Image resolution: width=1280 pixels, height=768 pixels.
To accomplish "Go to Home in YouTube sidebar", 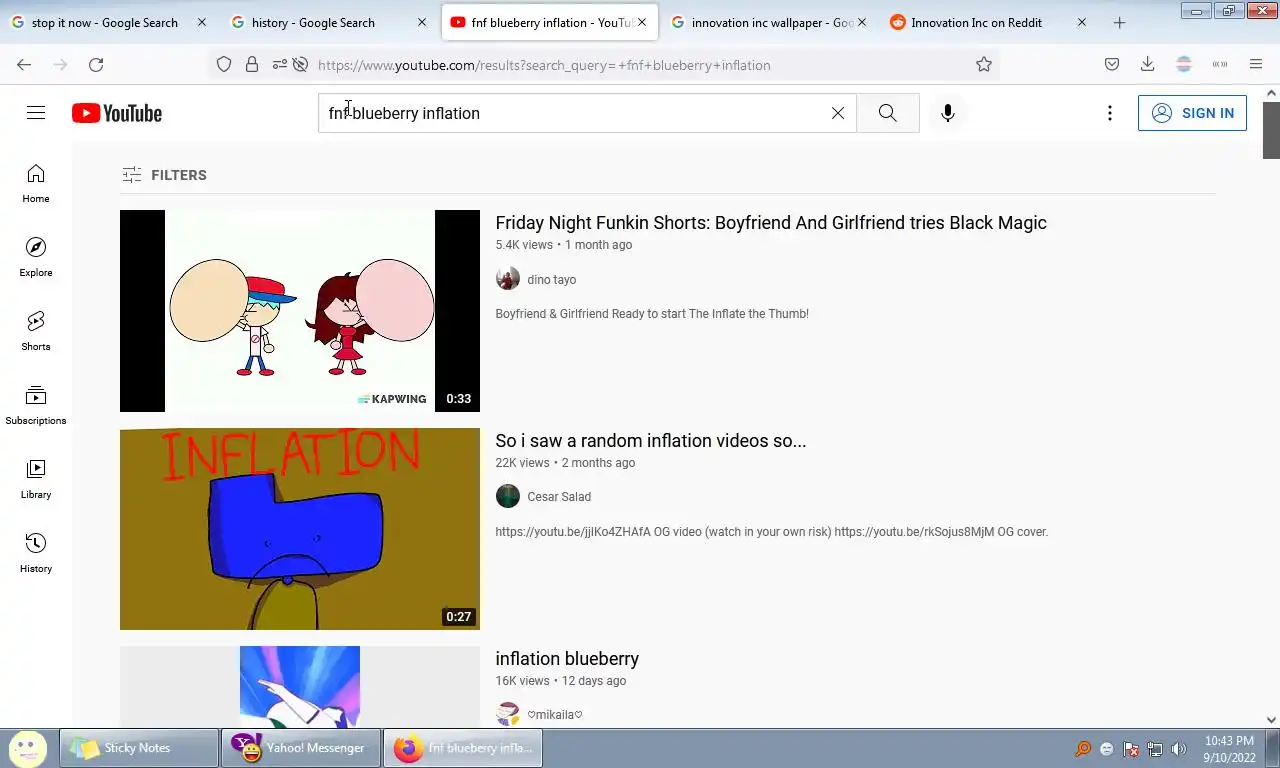I will (36, 184).
